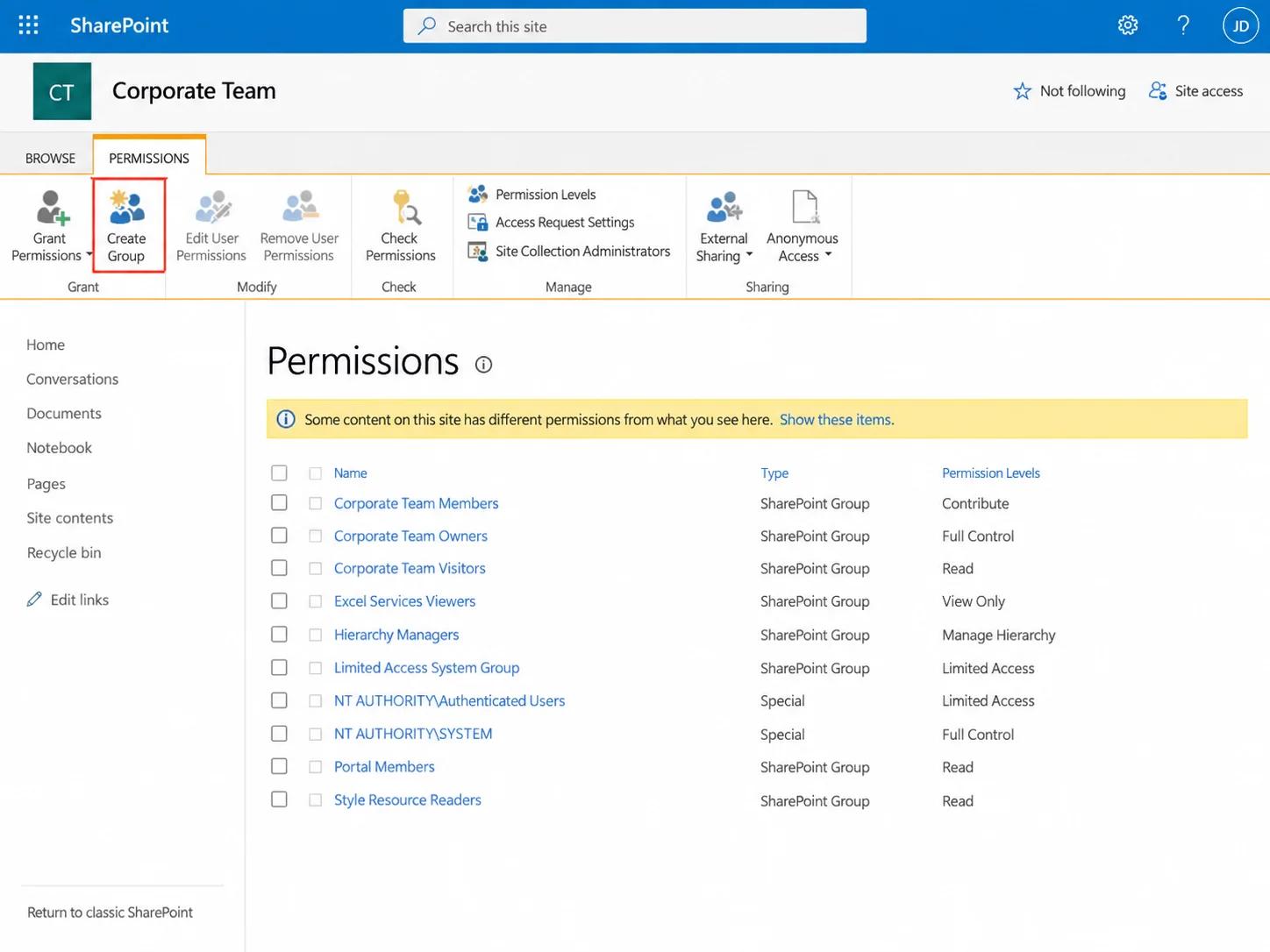Click Return to classic SharePoint link
Viewport: 1270px width, 952px height.
[x=110, y=913]
